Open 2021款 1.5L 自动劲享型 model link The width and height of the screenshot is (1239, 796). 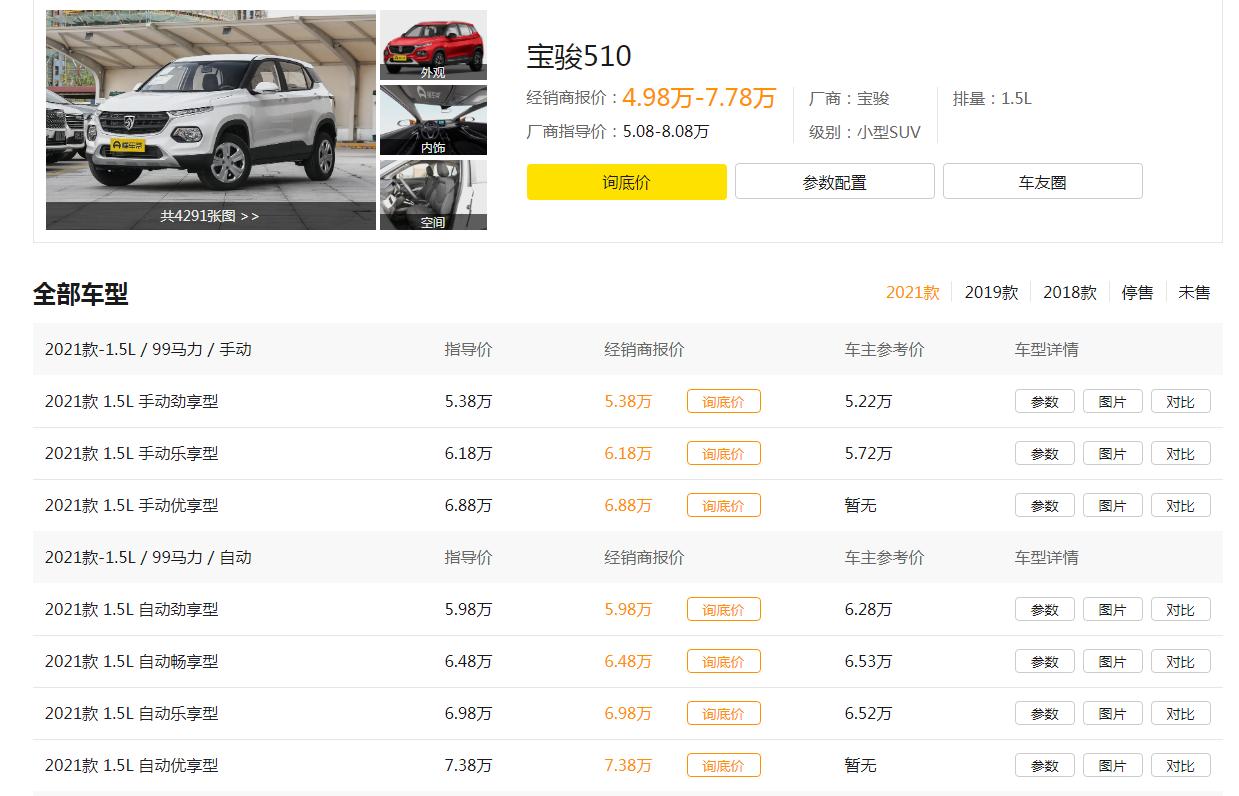131,609
